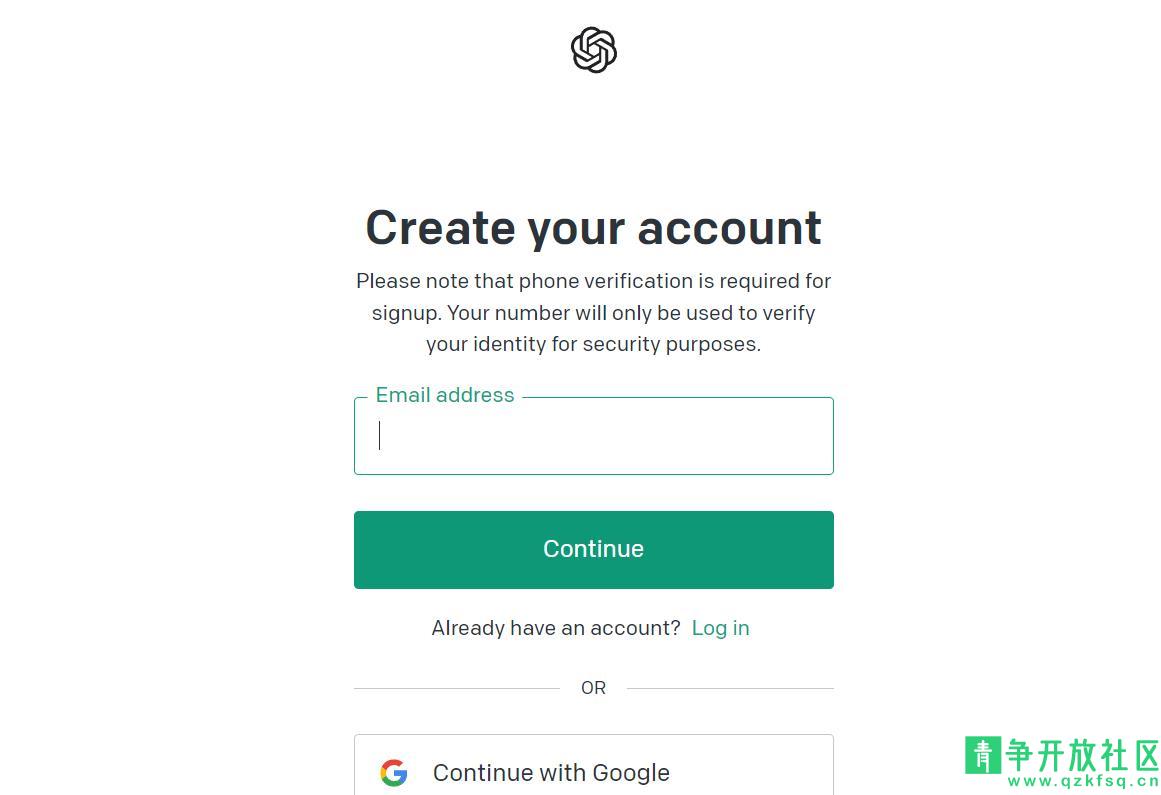The height and width of the screenshot is (795, 1161).
Task: Click the 'Continue with Google' label text
Action: (x=552, y=773)
